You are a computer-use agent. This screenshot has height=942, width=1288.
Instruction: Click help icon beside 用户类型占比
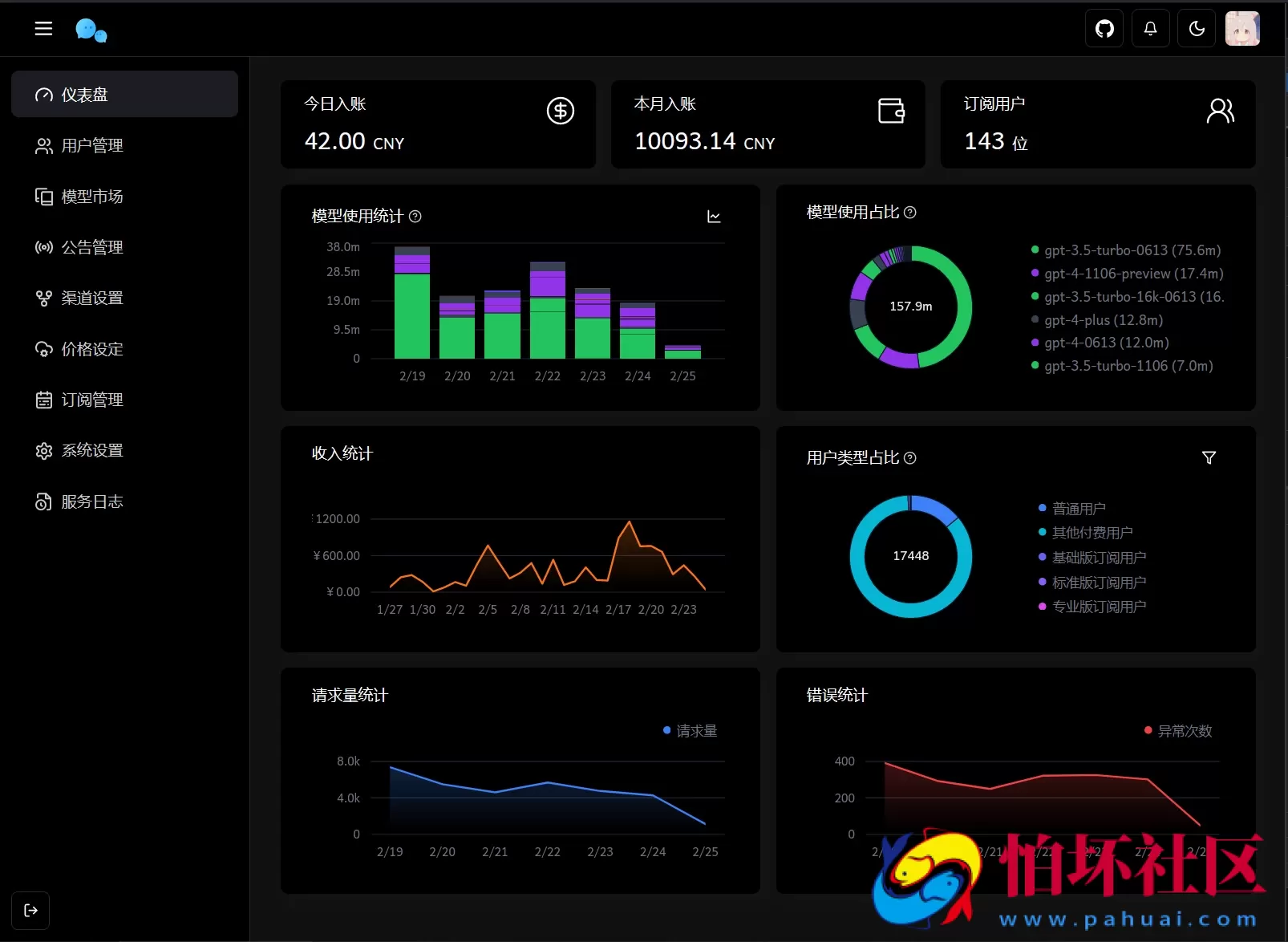[x=910, y=458]
